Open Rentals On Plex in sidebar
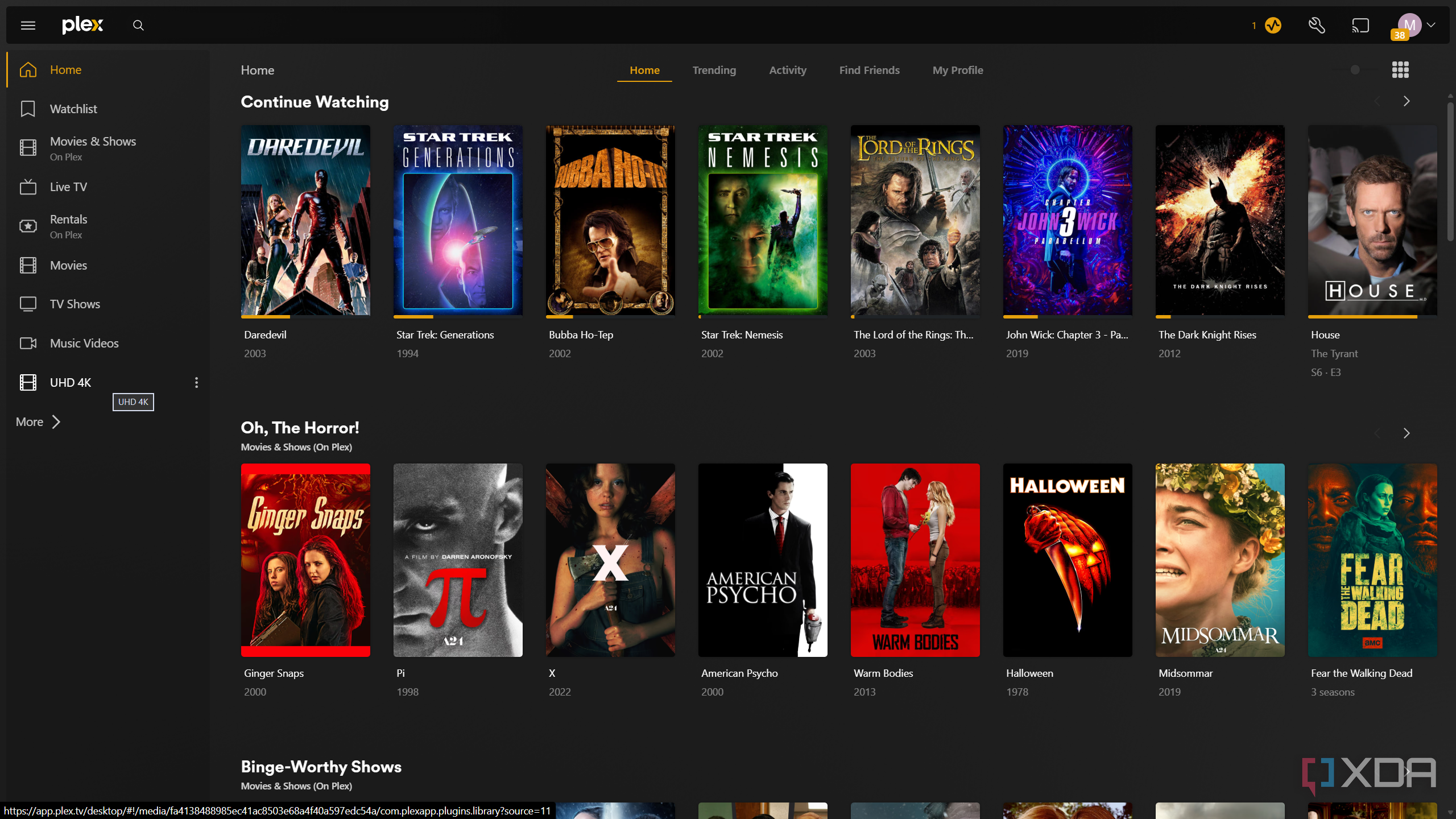Screen dimensions: 1456x819 108,226
